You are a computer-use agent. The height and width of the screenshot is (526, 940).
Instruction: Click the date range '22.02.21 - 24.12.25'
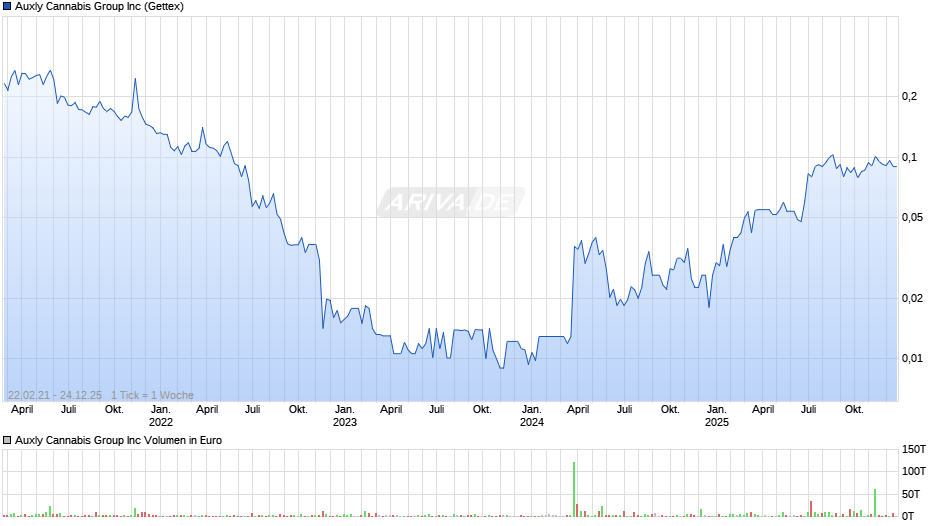[55, 395]
